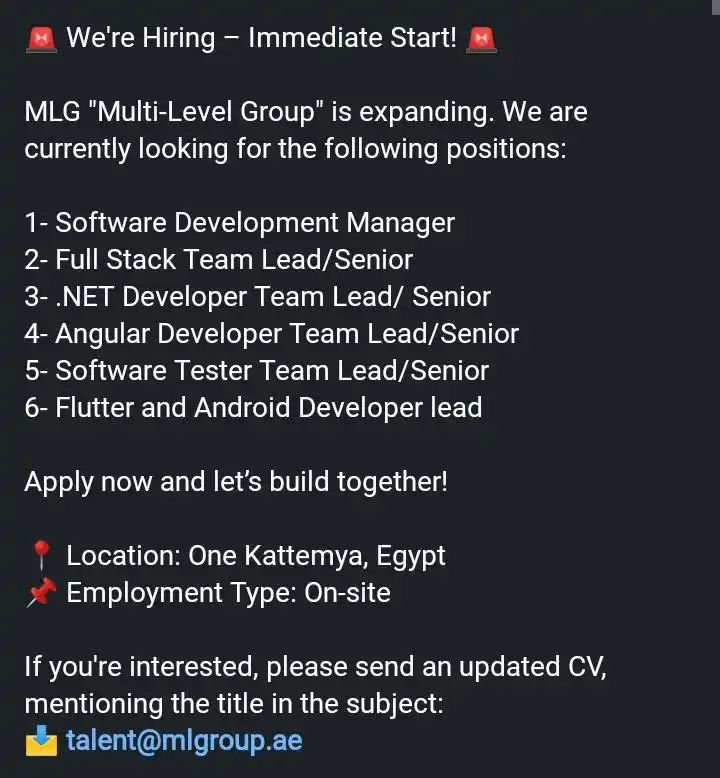Click the red siren emoji before "We're Hiring"
This screenshot has height=778, width=720.
click(x=42, y=40)
